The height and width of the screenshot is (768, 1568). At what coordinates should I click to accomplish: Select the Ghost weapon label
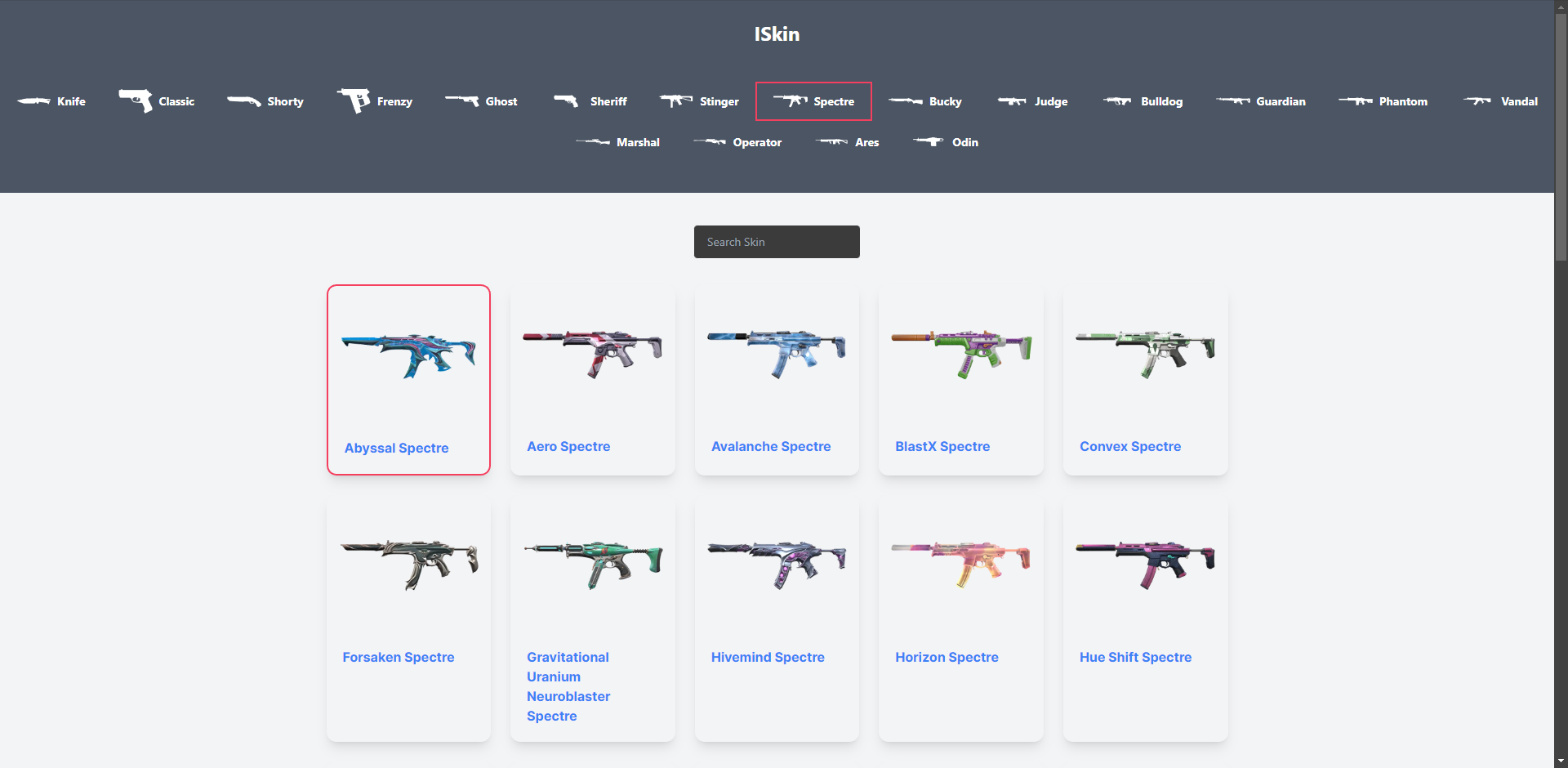coord(501,101)
